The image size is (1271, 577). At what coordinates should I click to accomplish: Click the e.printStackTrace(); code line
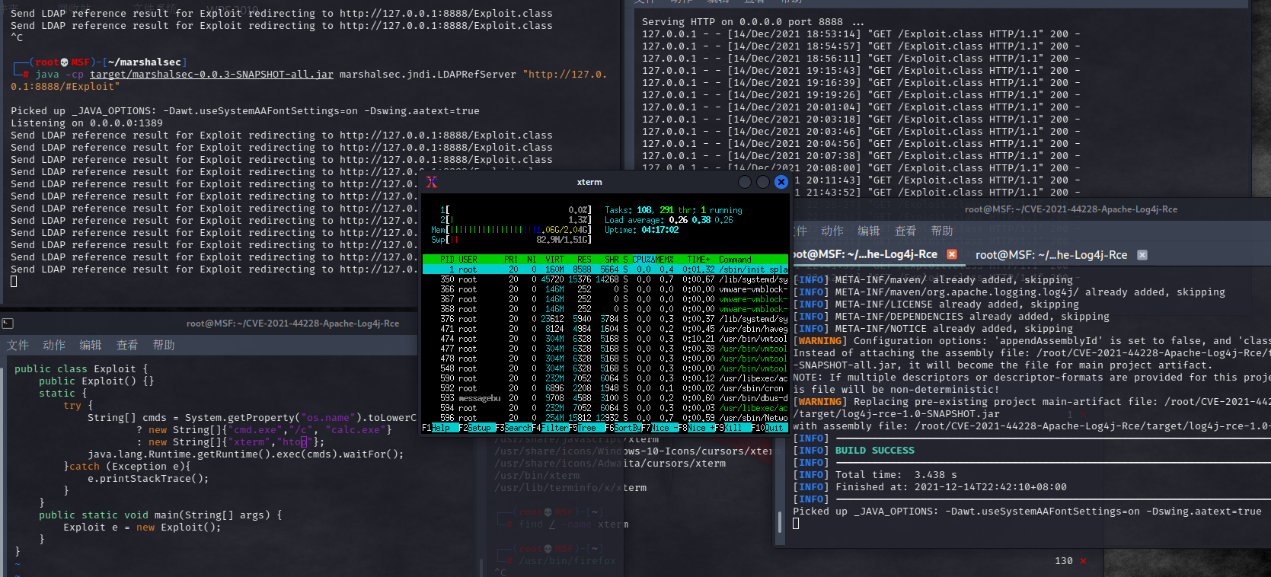click(148, 478)
